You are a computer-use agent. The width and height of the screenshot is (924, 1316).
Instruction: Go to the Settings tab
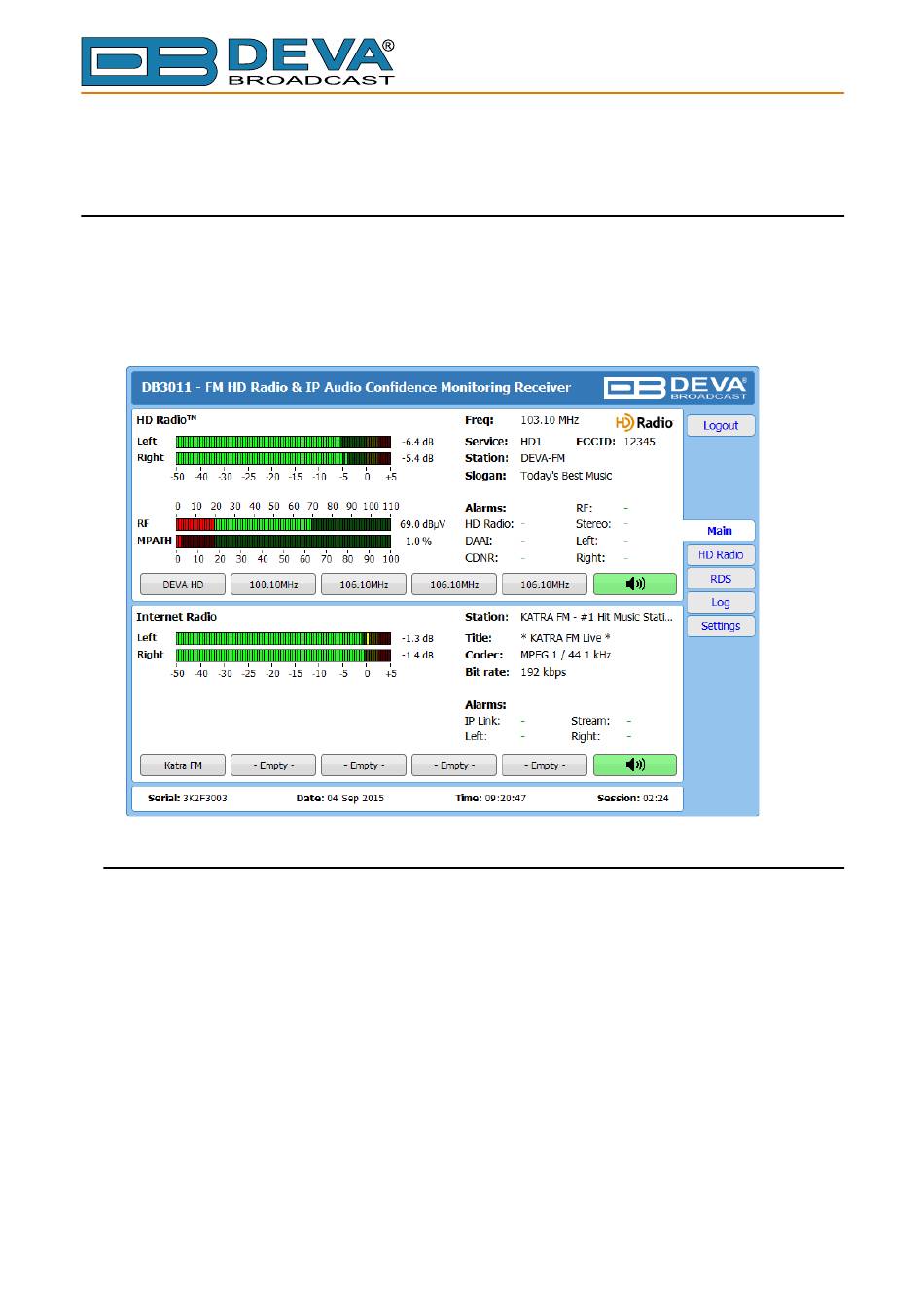721,626
